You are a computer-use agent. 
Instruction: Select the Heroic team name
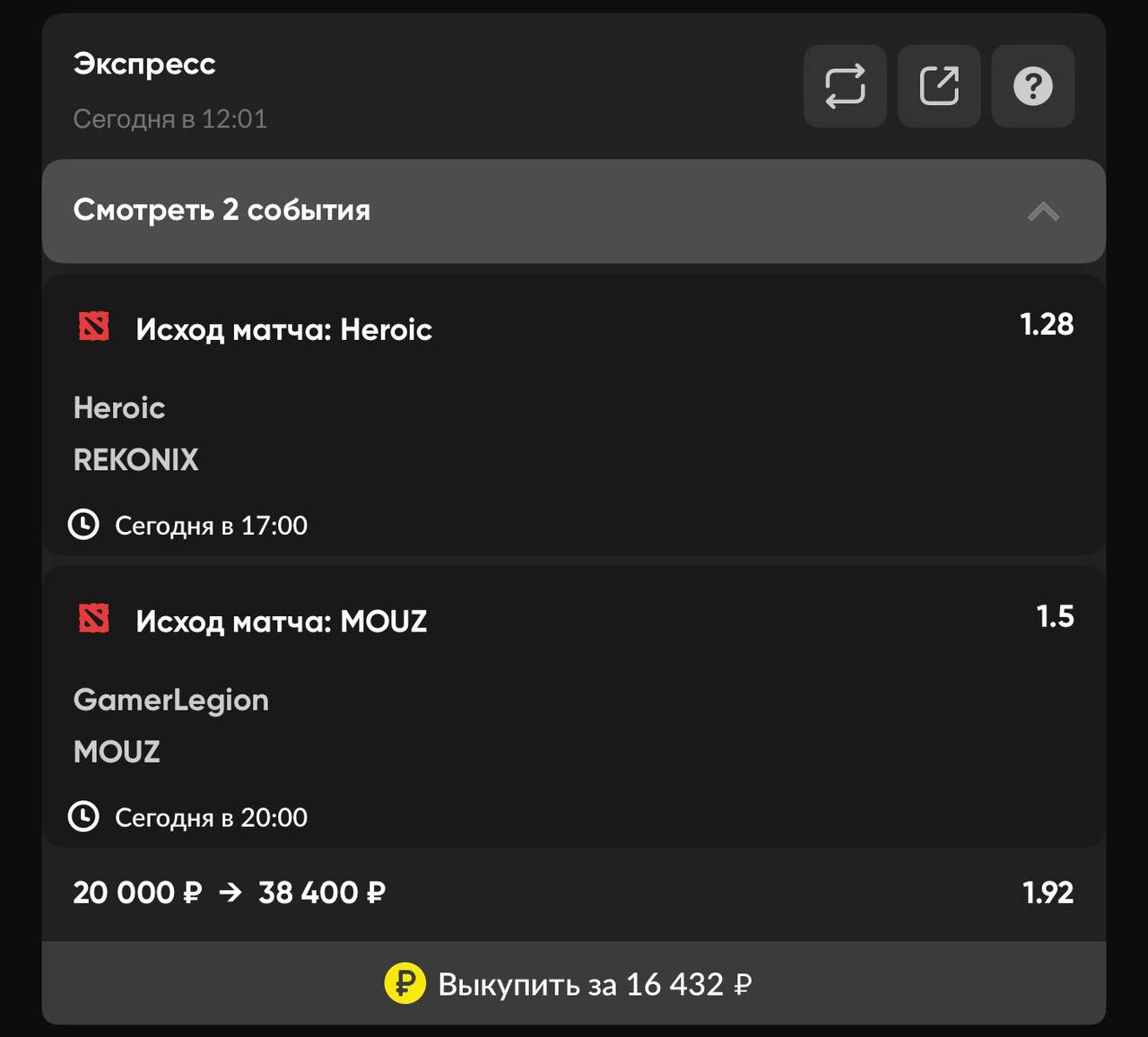tap(119, 408)
